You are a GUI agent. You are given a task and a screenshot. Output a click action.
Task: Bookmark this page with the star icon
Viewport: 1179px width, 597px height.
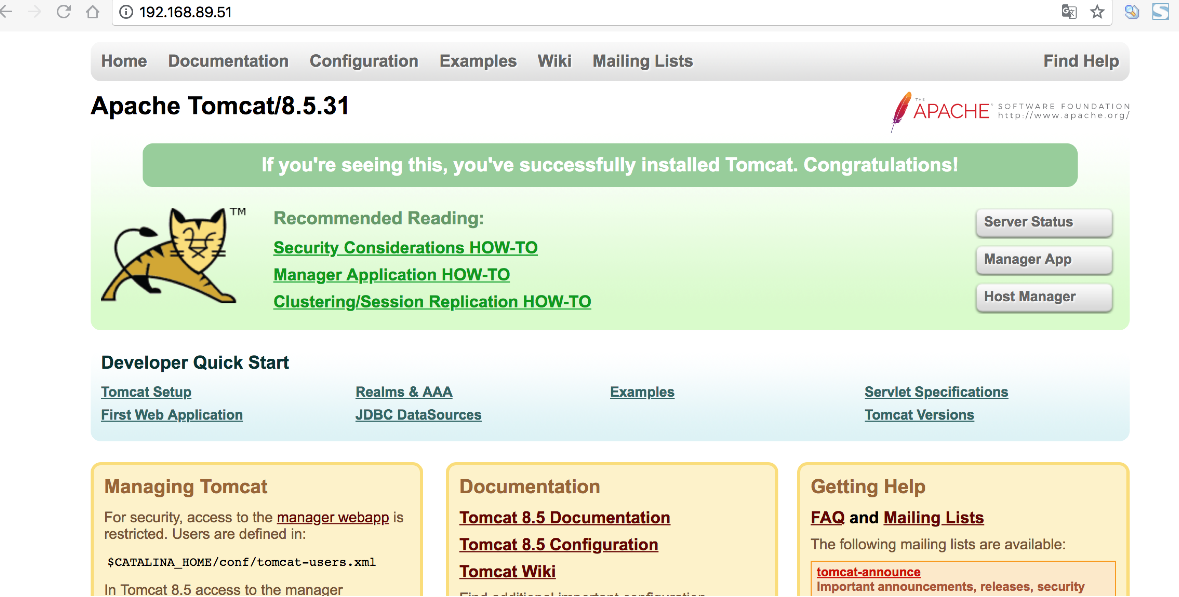1097,11
